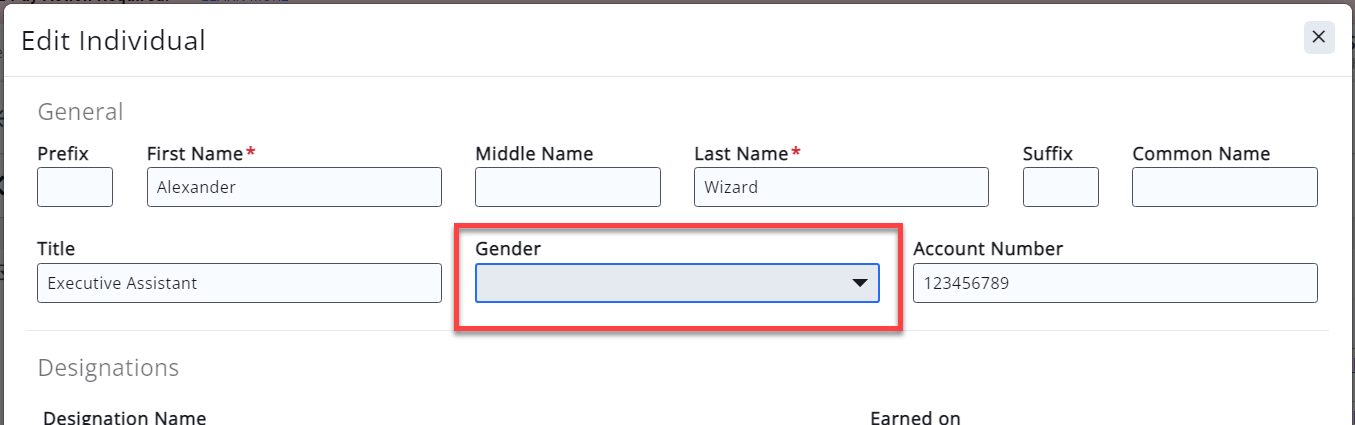
Task: Click the Earned on column header
Action: [915, 417]
